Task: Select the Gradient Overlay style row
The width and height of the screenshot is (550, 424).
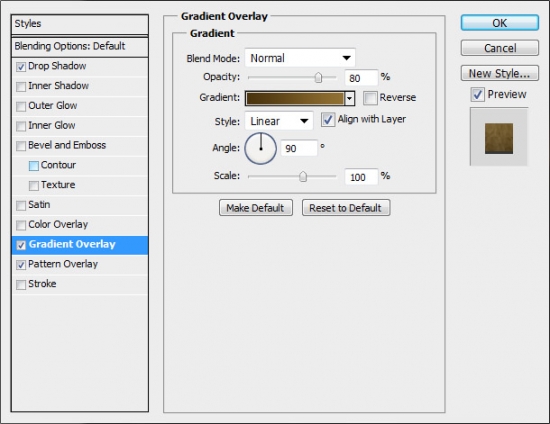Action: tap(80, 245)
